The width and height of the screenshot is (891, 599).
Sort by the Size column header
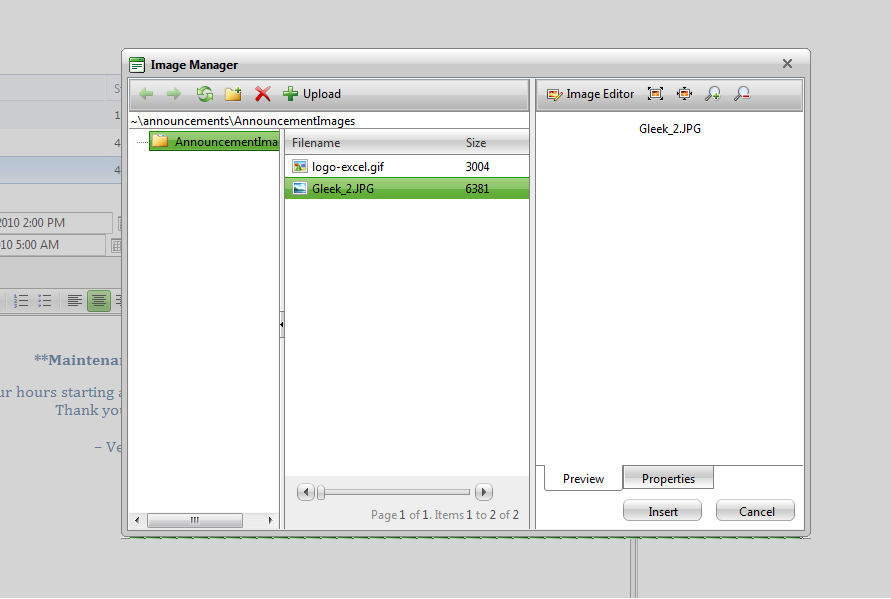476,143
